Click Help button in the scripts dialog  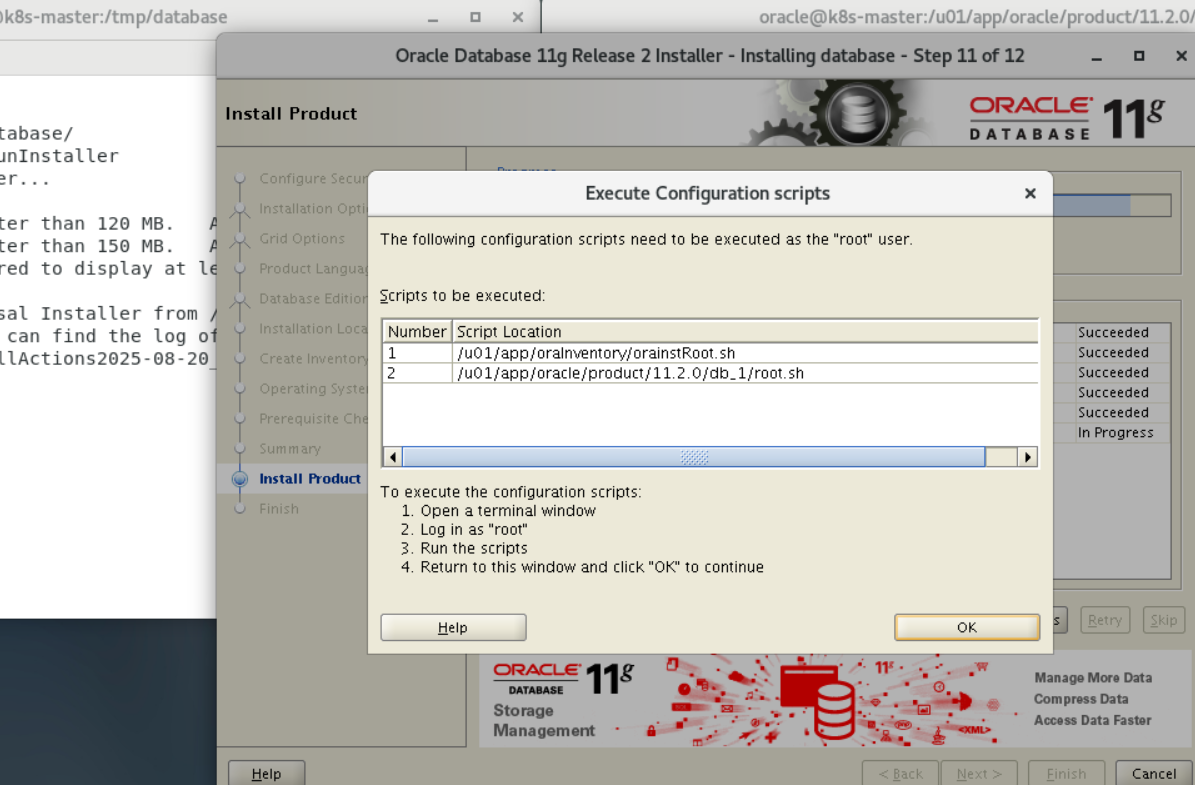[453, 627]
